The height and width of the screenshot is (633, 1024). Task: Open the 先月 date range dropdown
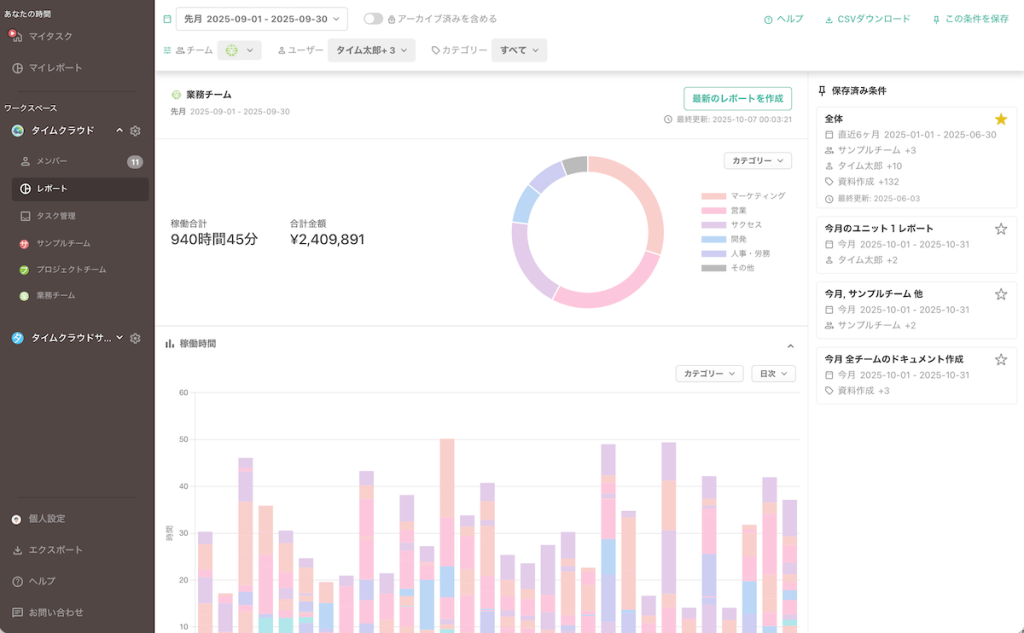pyautogui.click(x=262, y=19)
